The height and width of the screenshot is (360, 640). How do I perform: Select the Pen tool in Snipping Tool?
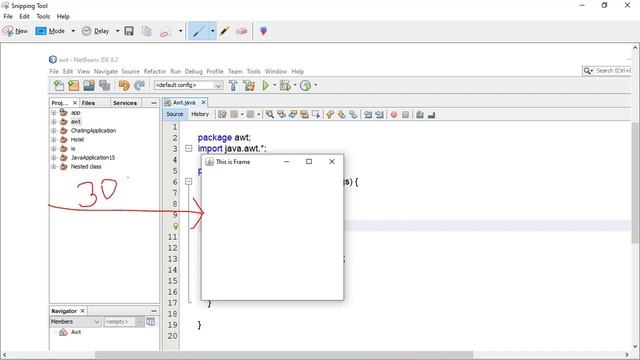click(199, 31)
